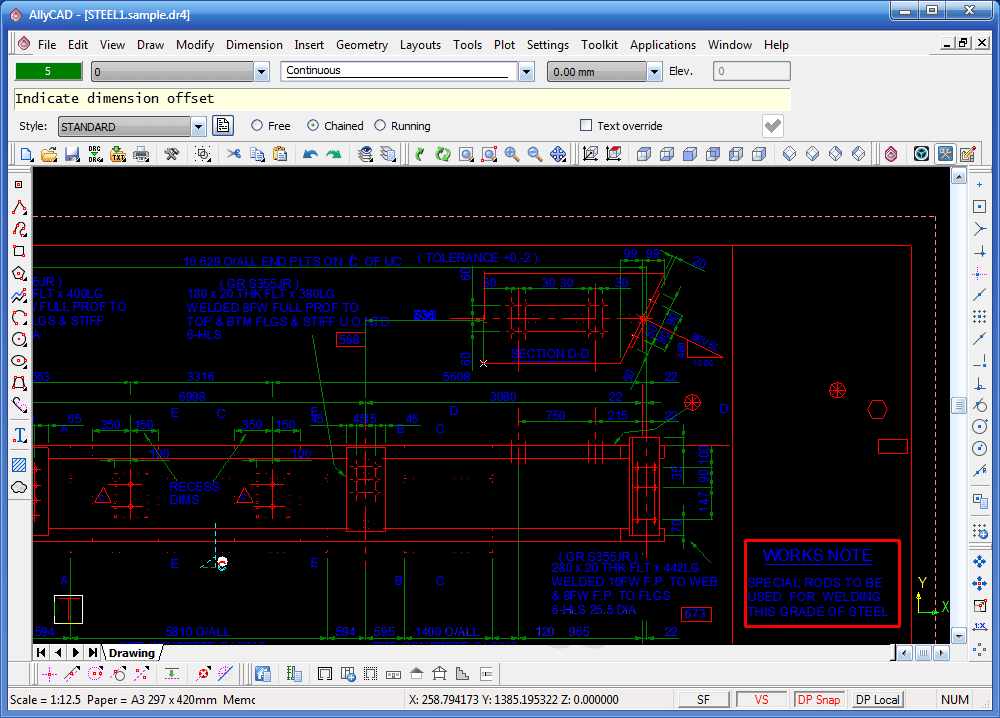The width and height of the screenshot is (1000, 718).
Task: Open the Dimension menu
Action: [254, 44]
